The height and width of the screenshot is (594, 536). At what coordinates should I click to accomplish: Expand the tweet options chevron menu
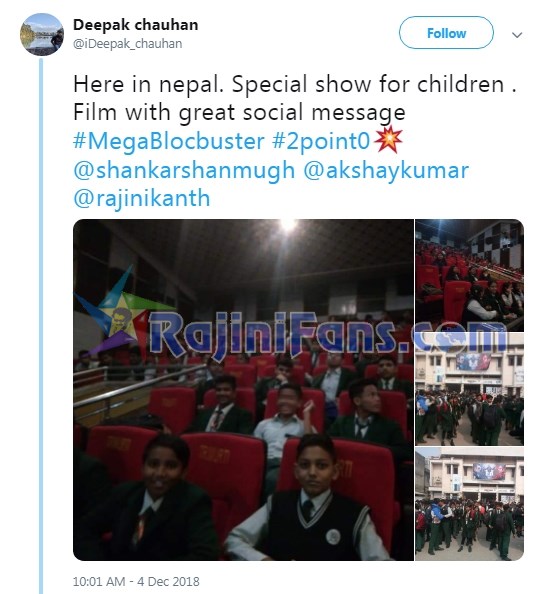517,35
